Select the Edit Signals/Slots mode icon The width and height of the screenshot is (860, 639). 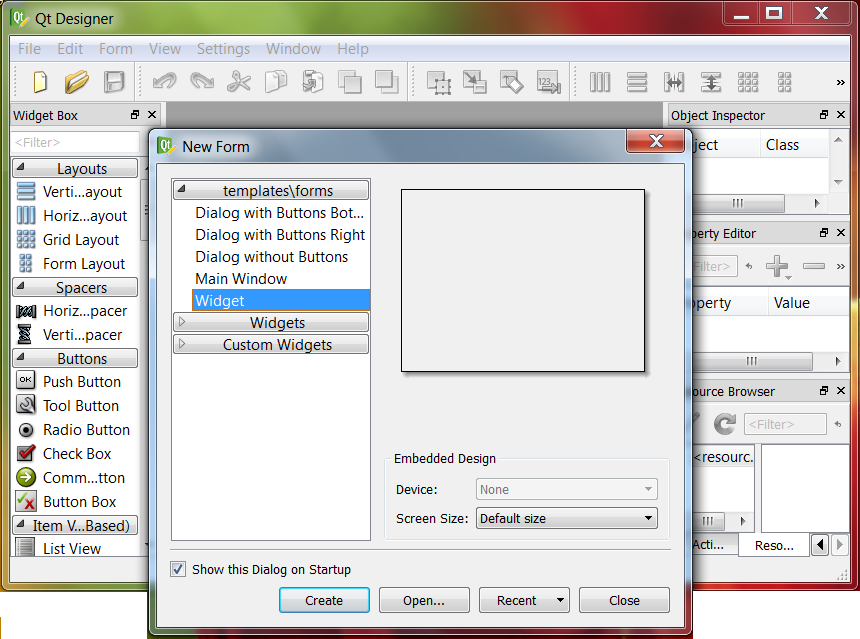coord(474,82)
